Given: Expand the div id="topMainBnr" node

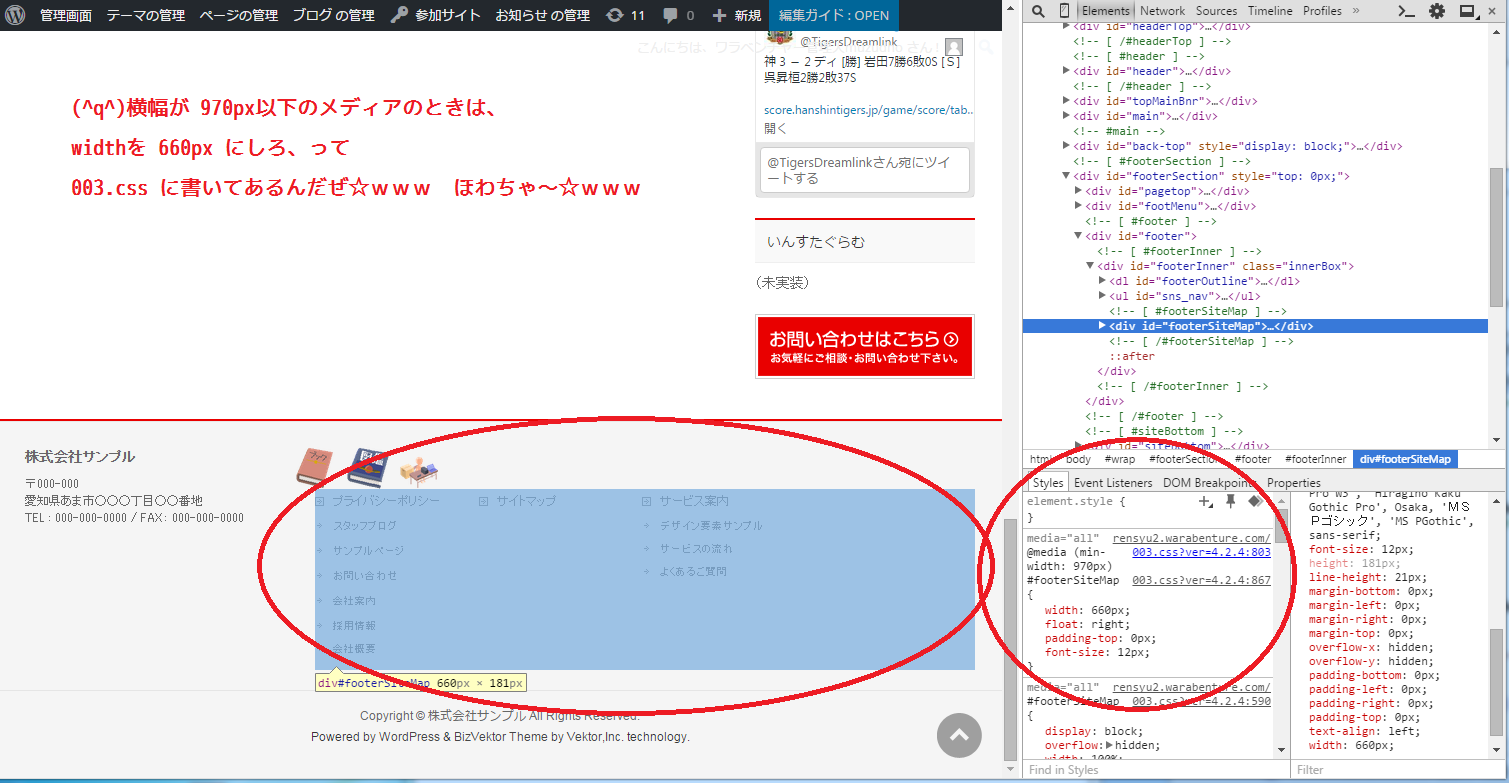Looking at the screenshot, I should [1066, 101].
